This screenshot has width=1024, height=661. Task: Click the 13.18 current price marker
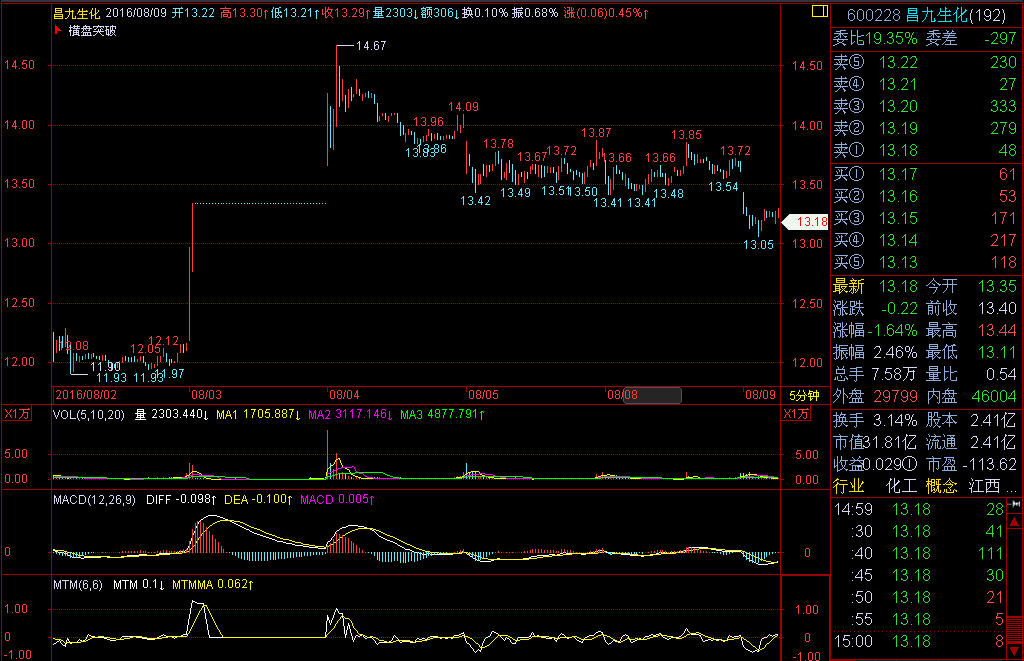806,222
